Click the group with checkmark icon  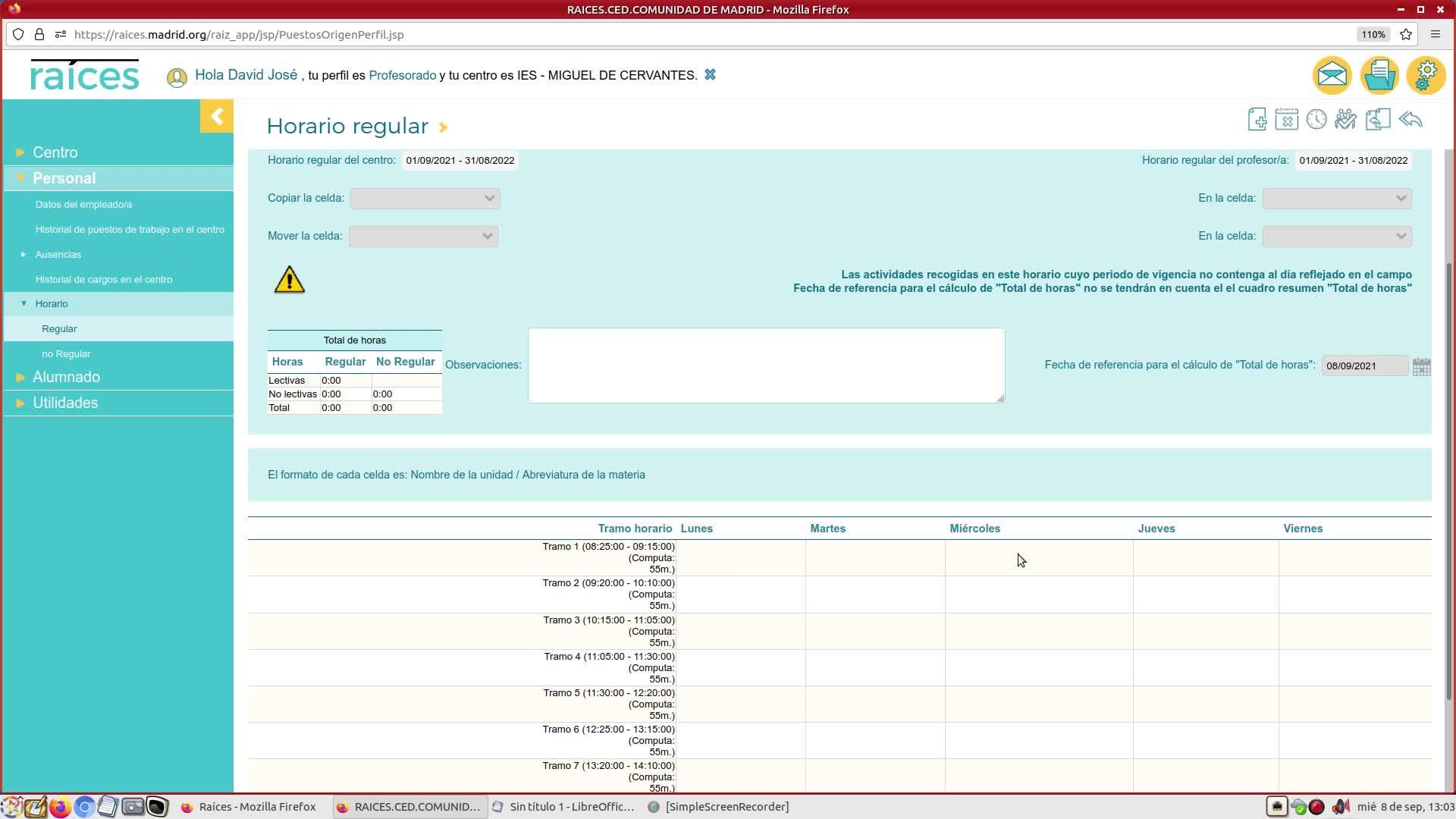1346,120
